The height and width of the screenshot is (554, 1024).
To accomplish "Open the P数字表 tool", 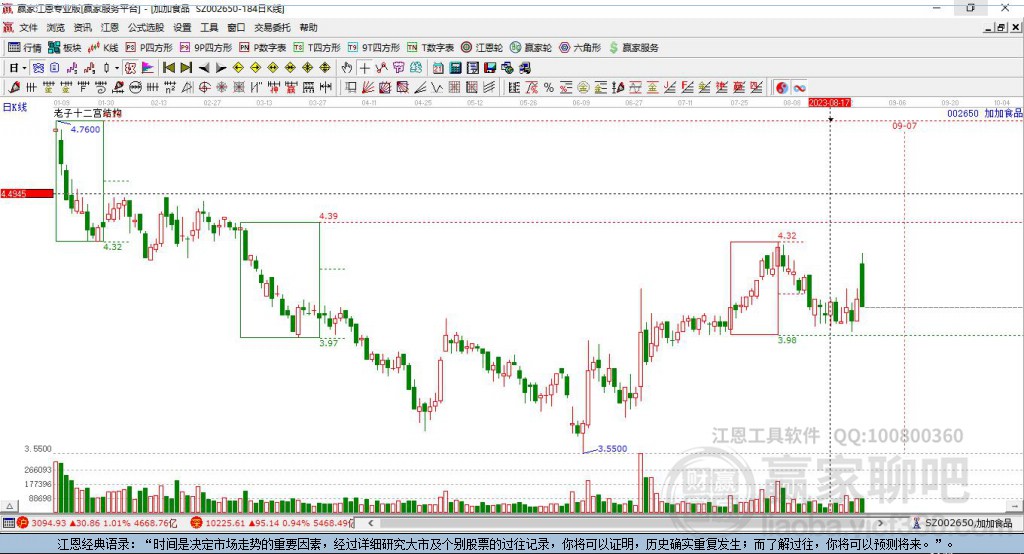I will point(263,48).
